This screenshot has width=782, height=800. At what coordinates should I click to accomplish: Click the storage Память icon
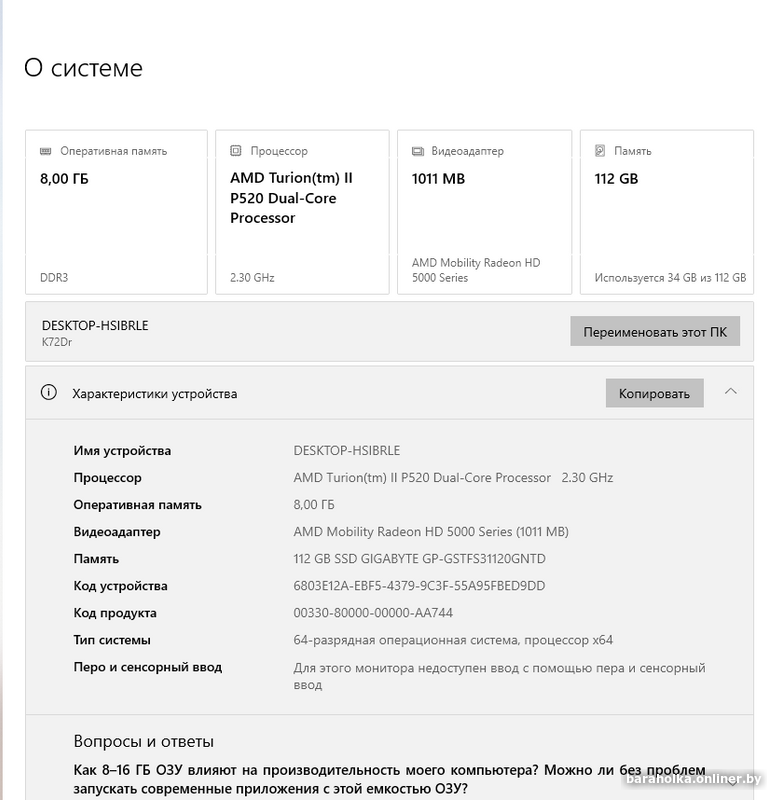(600, 151)
